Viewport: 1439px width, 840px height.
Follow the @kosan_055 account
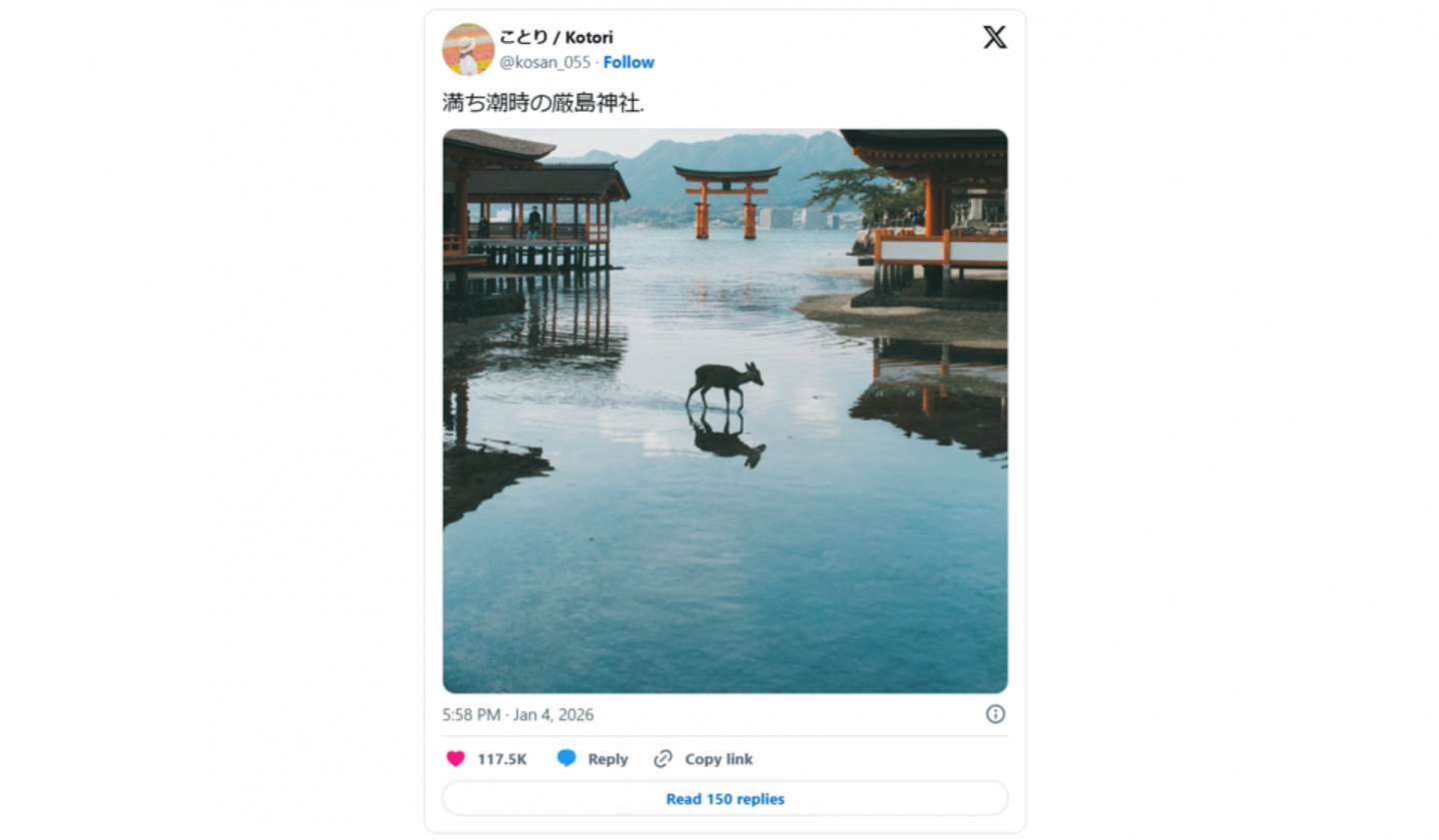[629, 62]
